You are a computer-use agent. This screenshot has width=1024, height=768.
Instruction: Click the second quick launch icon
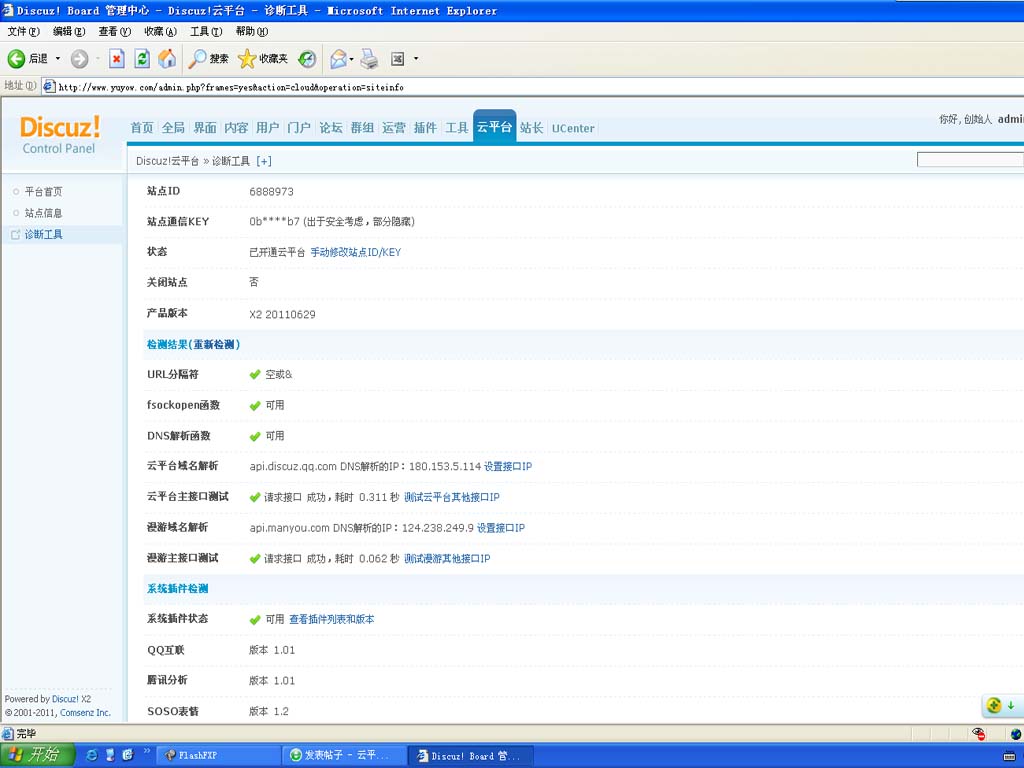click(110, 755)
